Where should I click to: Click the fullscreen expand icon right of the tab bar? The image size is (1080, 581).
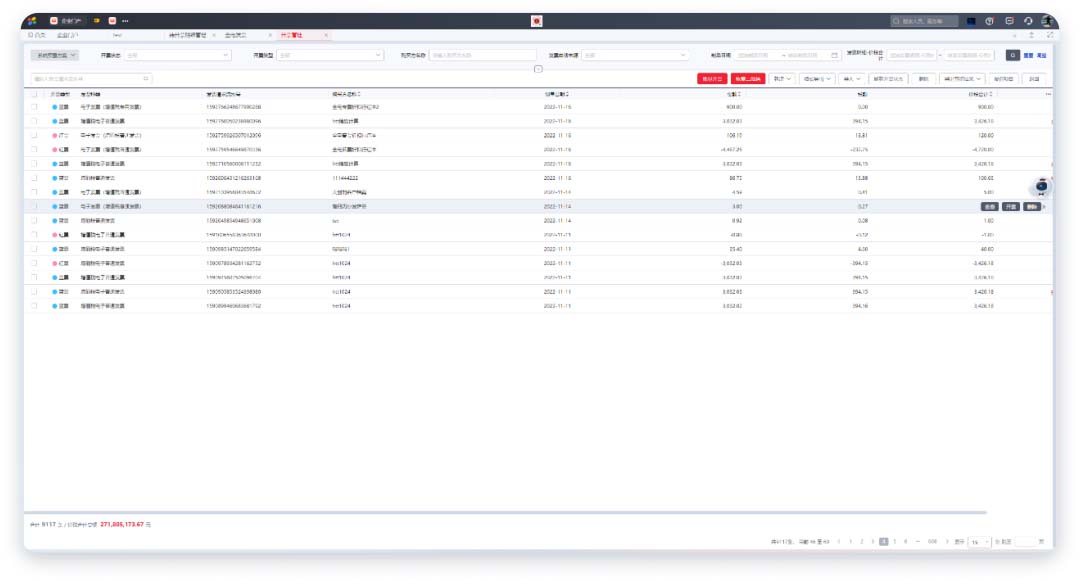tap(1050, 35)
